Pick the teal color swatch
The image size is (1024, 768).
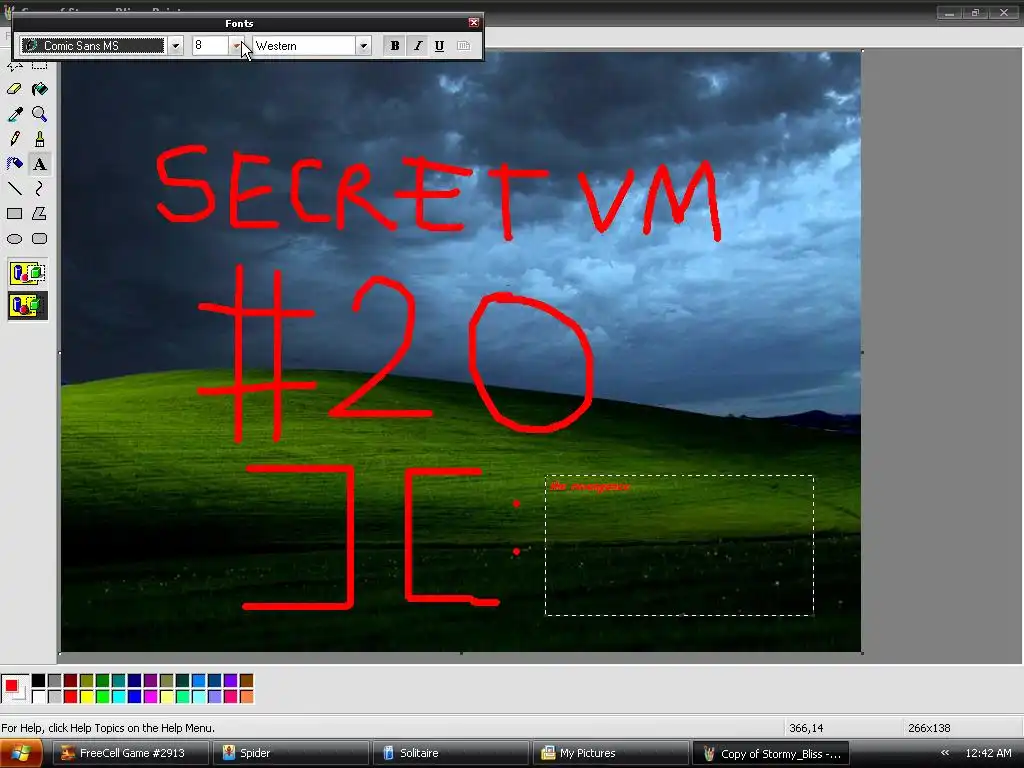point(119,680)
